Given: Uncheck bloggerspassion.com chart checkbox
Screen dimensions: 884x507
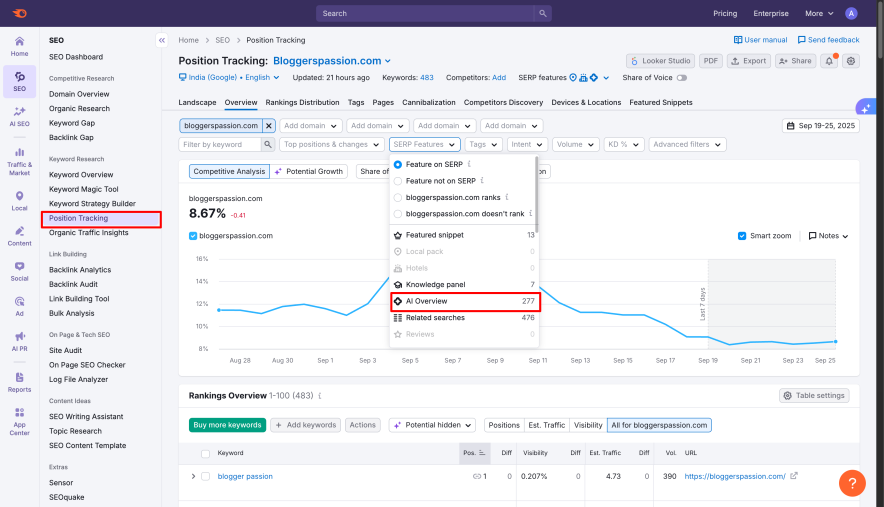Looking at the screenshot, I should 193,236.
